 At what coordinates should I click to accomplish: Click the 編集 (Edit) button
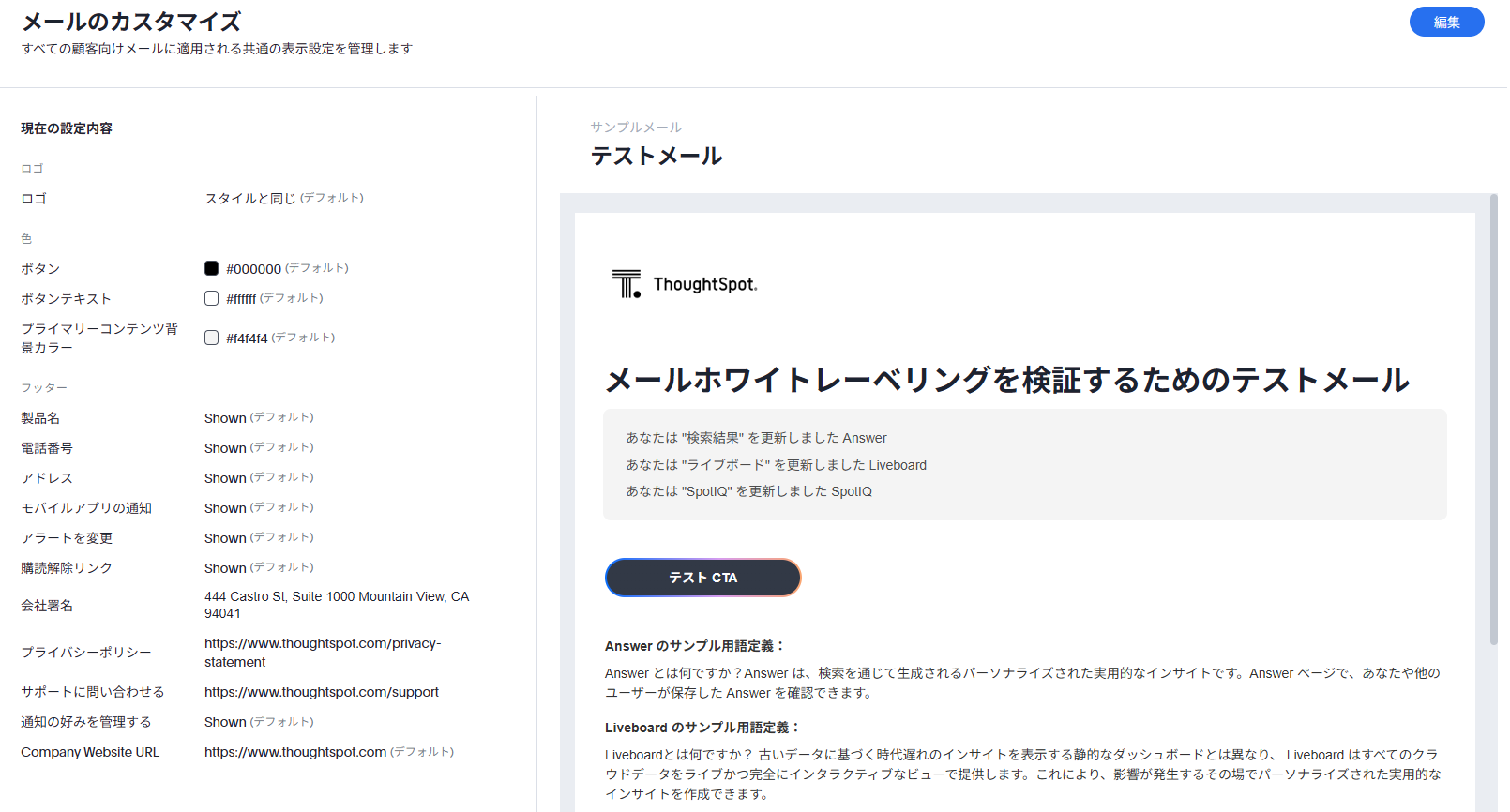pyautogui.click(x=1445, y=23)
